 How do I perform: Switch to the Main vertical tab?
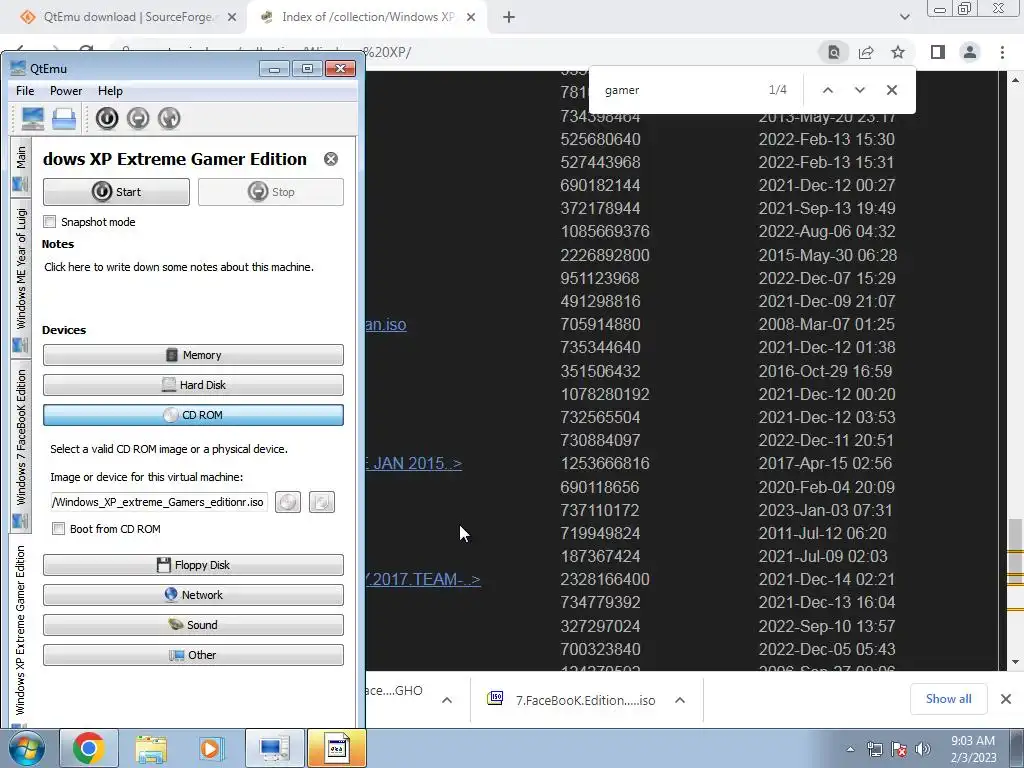click(20, 167)
